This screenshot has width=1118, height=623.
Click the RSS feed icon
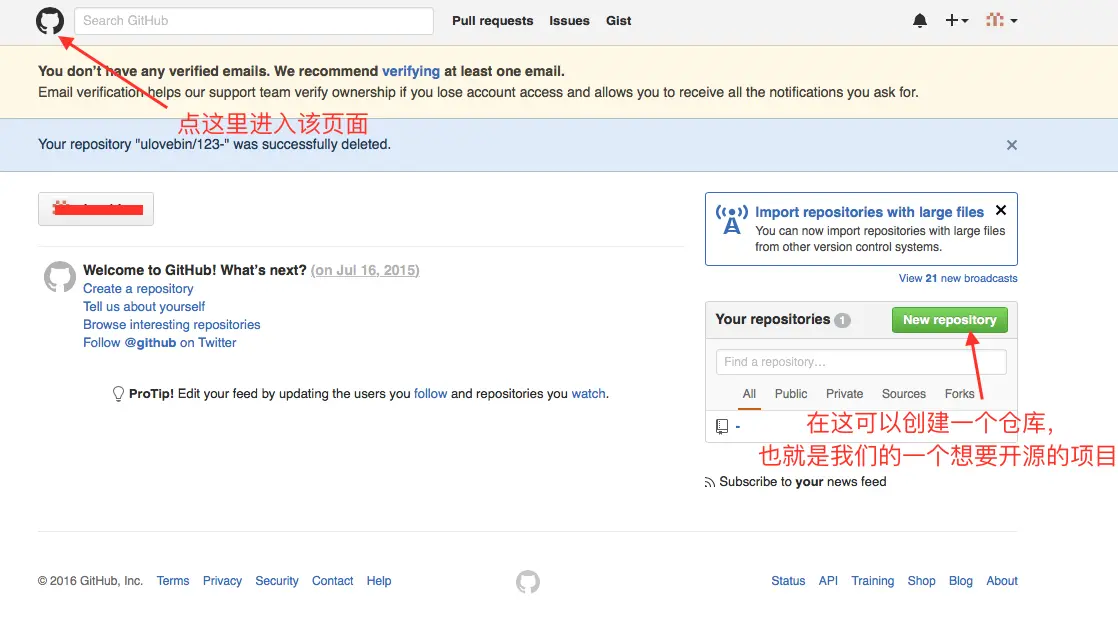pos(709,483)
